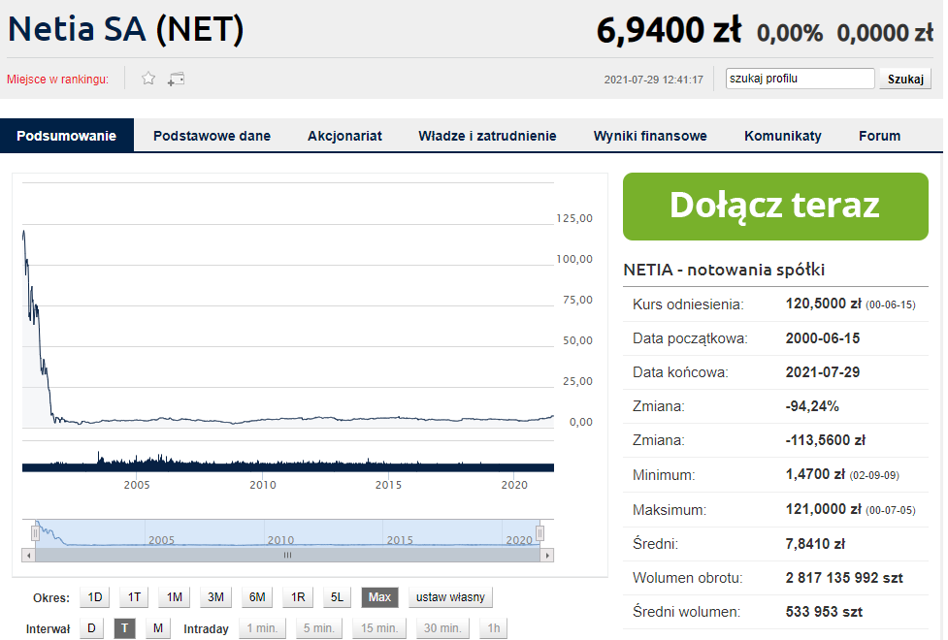The image size is (948, 640).
Task: Click the Netia SA (NET) heading
Action: 126,28
